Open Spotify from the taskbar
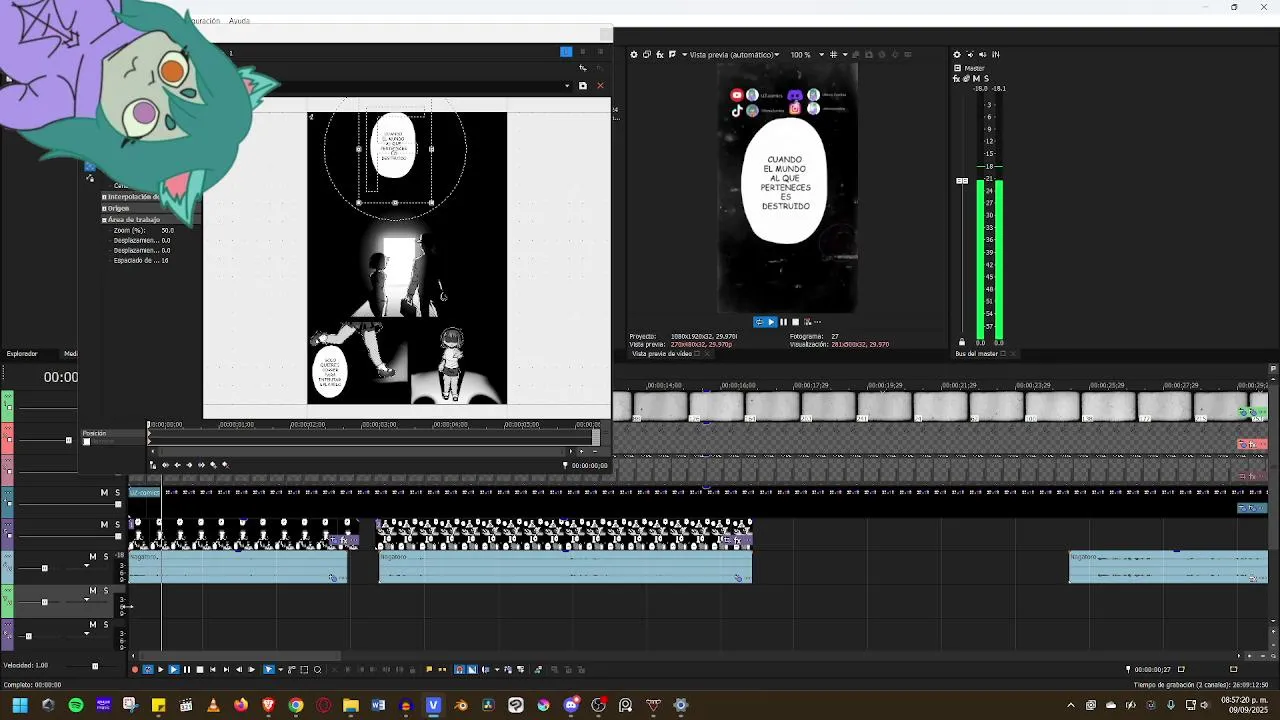Image resolution: width=1280 pixels, height=720 pixels. point(76,705)
